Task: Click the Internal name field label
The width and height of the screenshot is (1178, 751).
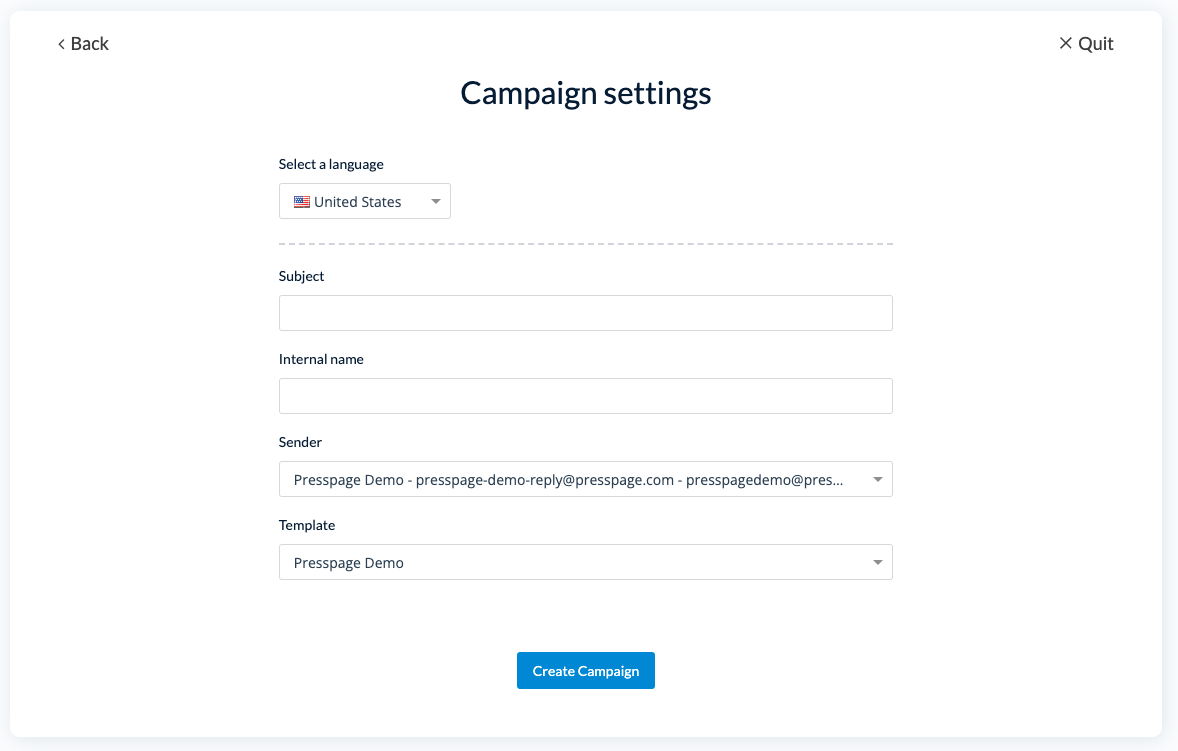Action: coord(321,359)
